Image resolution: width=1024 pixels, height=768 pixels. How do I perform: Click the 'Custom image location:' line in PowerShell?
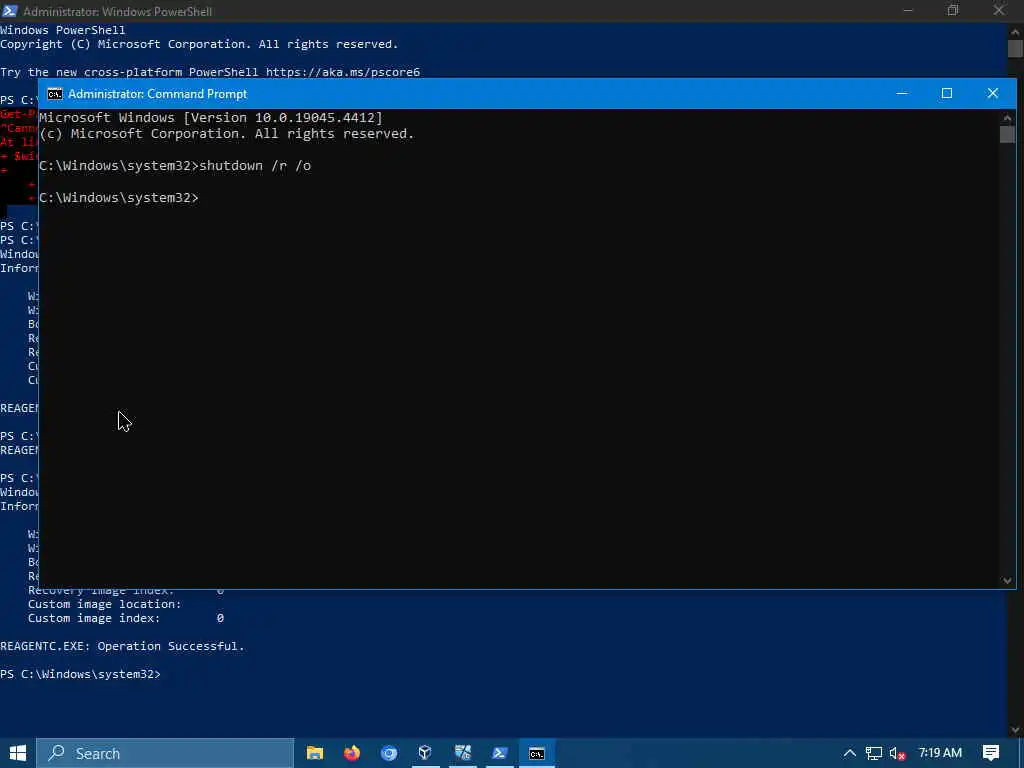pos(104,604)
